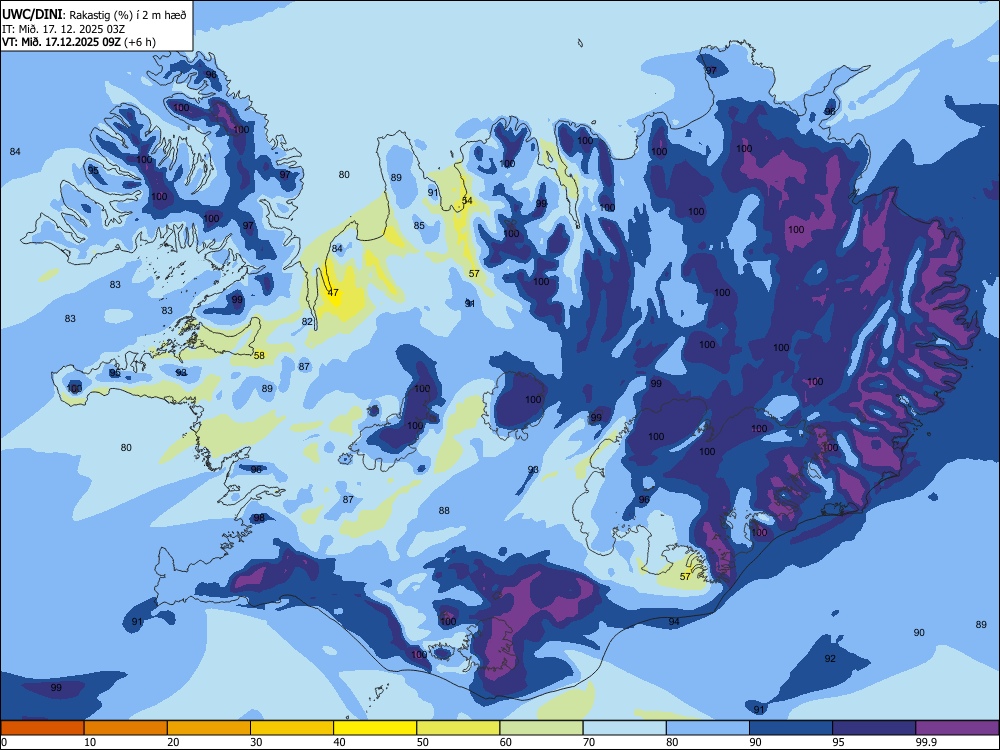Select the legend tick label 30
This screenshot has width=1000, height=750.
256,742
